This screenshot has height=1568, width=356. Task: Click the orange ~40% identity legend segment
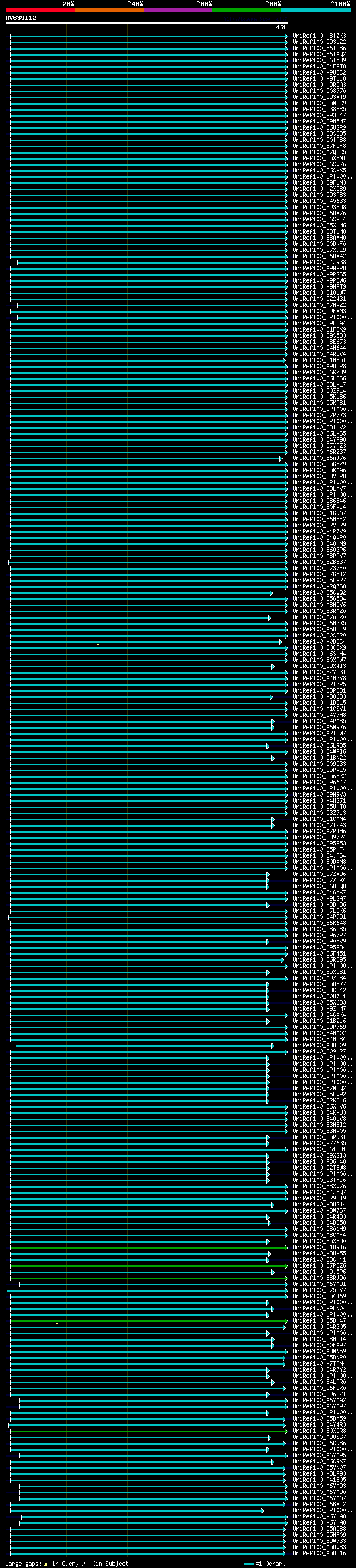coord(109,10)
